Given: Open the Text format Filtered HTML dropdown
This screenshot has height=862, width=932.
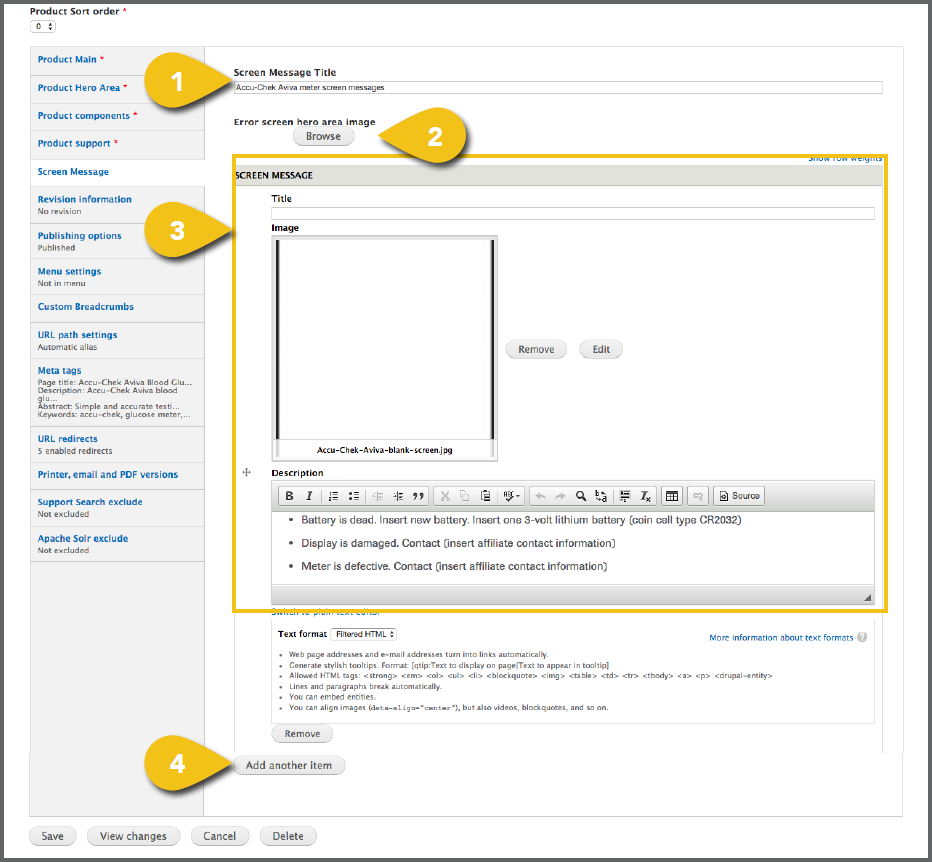Looking at the screenshot, I should point(363,634).
